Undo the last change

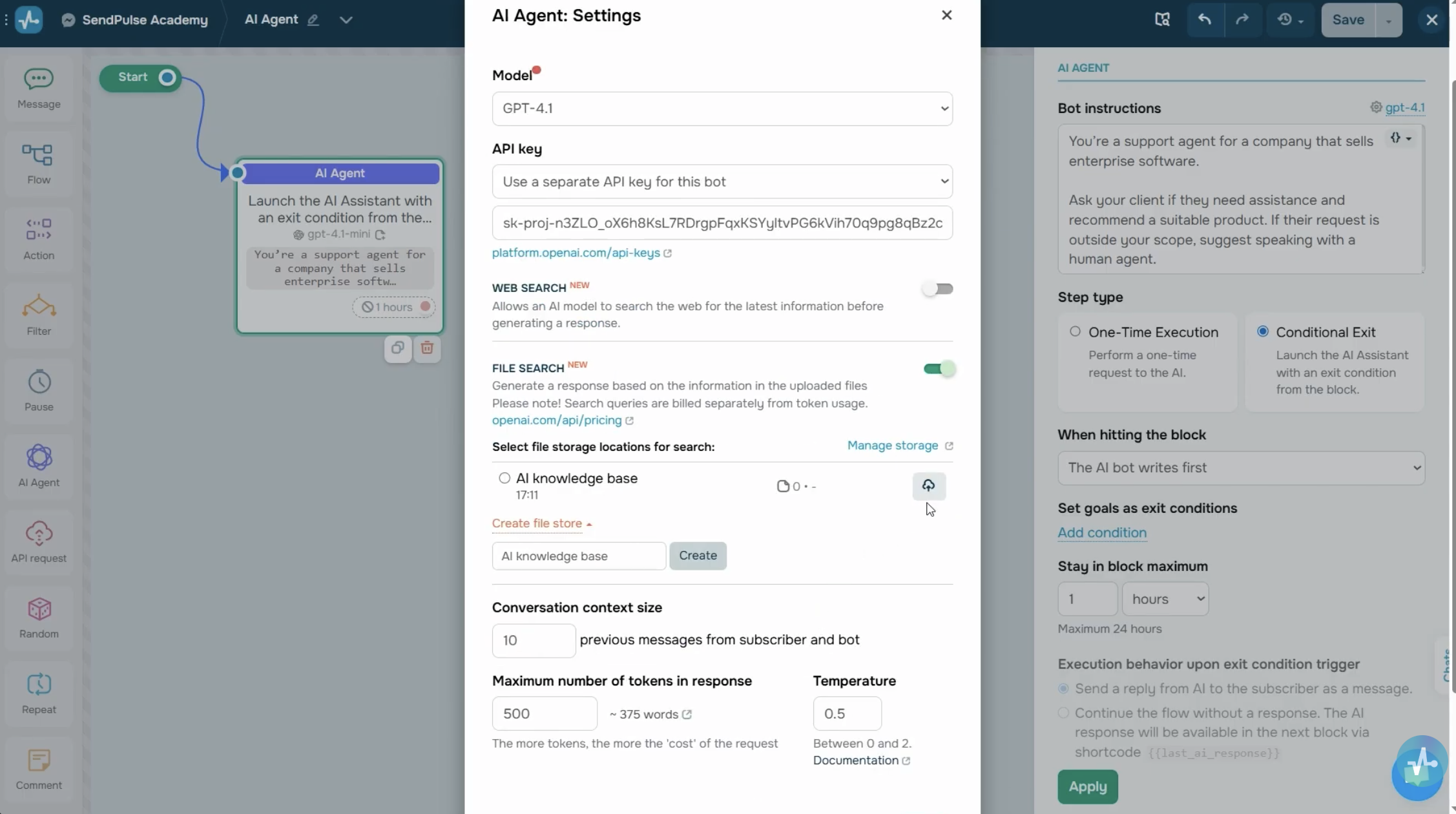[x=1205, y=19]
